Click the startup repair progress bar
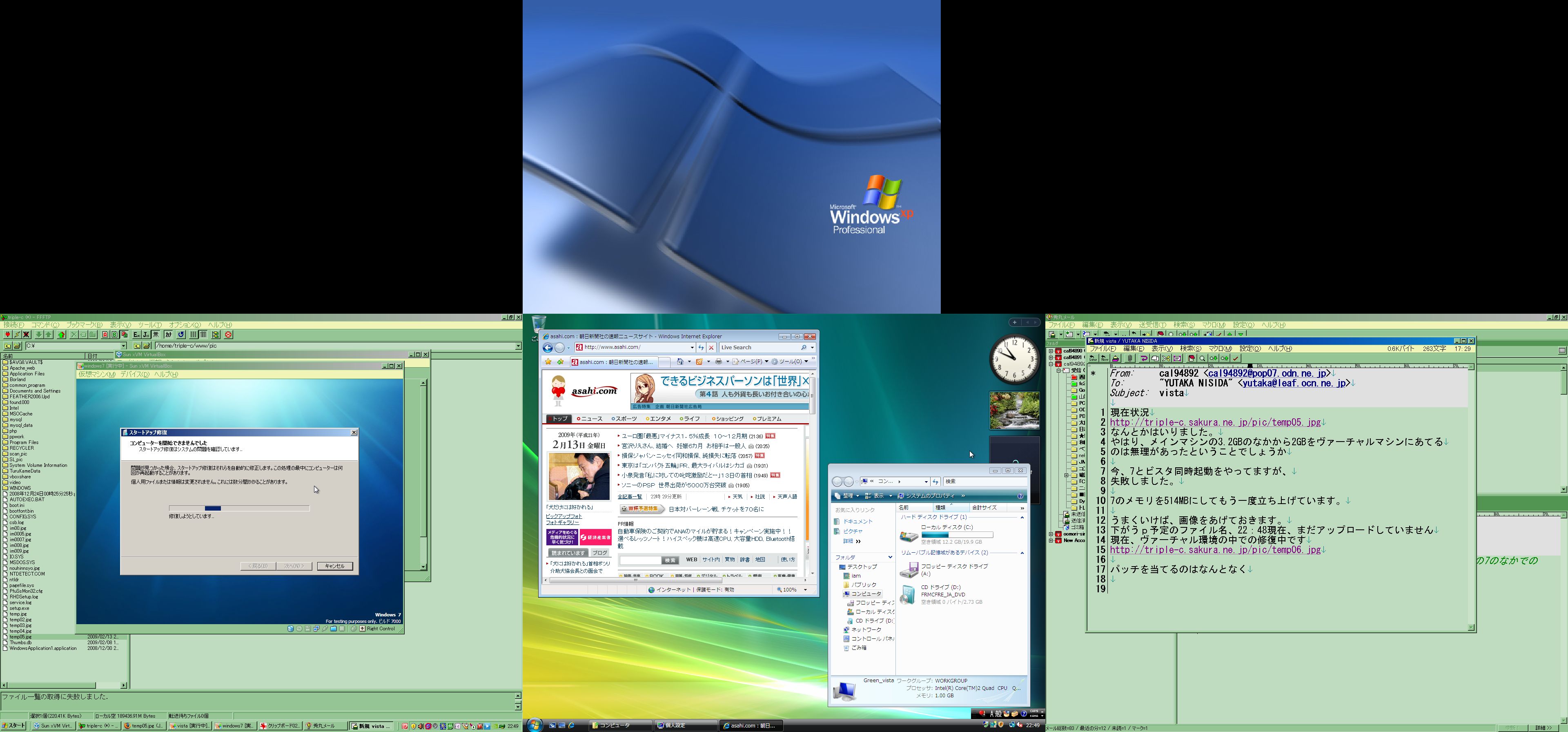Image resolution: width=1568 pixels, height=732 pixels. tap(239, 508)
